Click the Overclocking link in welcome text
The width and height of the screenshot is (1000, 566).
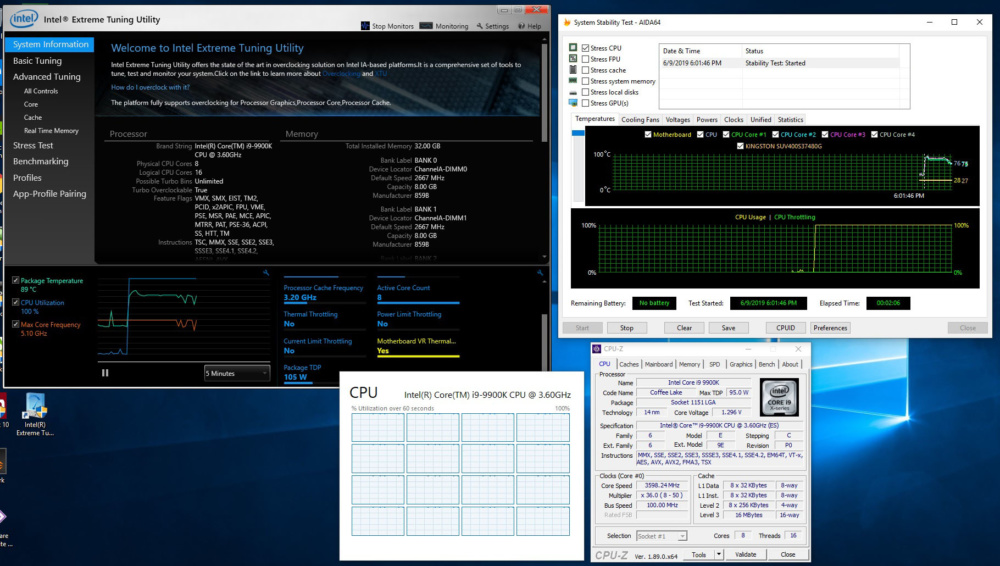pyautogui.click(x=341, y=73)
